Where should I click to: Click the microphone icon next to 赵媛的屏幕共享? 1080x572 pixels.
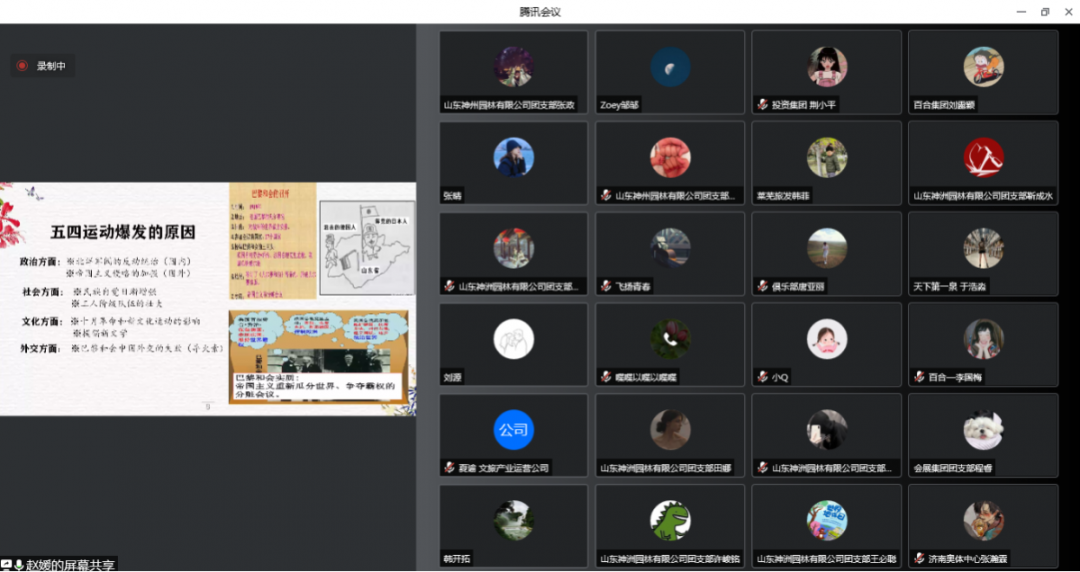19,565
